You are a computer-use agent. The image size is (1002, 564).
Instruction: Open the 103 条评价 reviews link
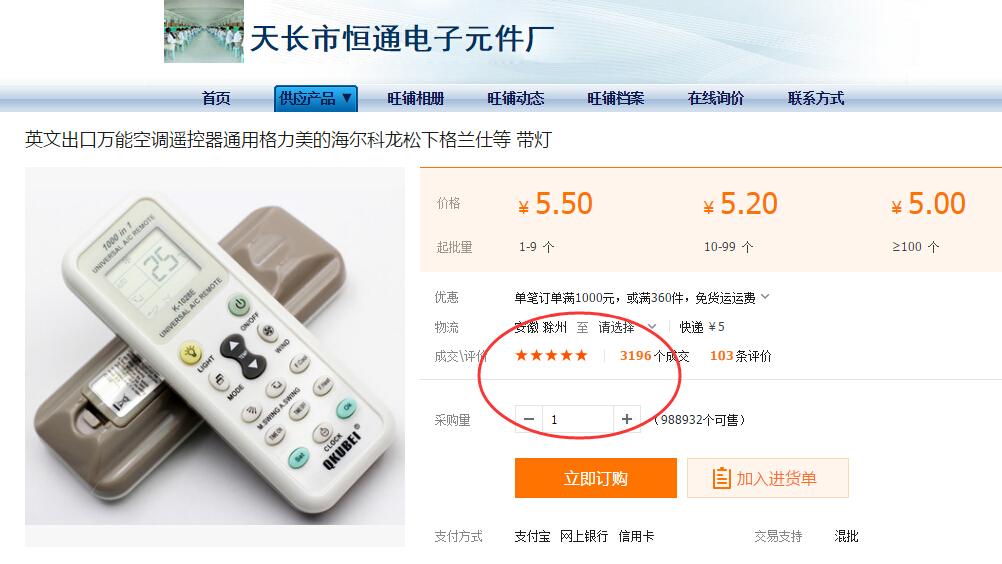point(741,356)
